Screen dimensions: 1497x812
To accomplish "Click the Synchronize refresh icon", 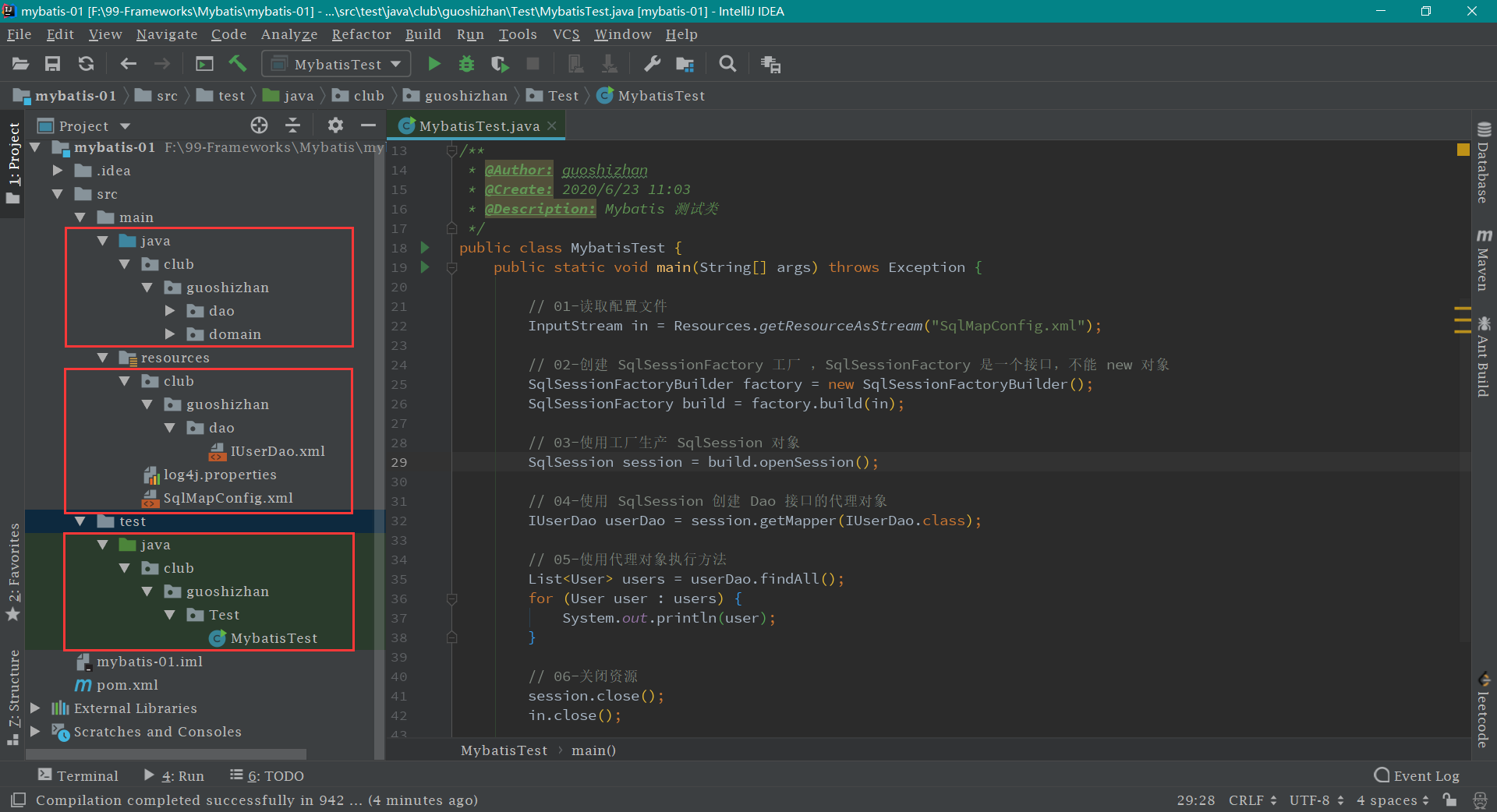I will [x=86, y=64].
